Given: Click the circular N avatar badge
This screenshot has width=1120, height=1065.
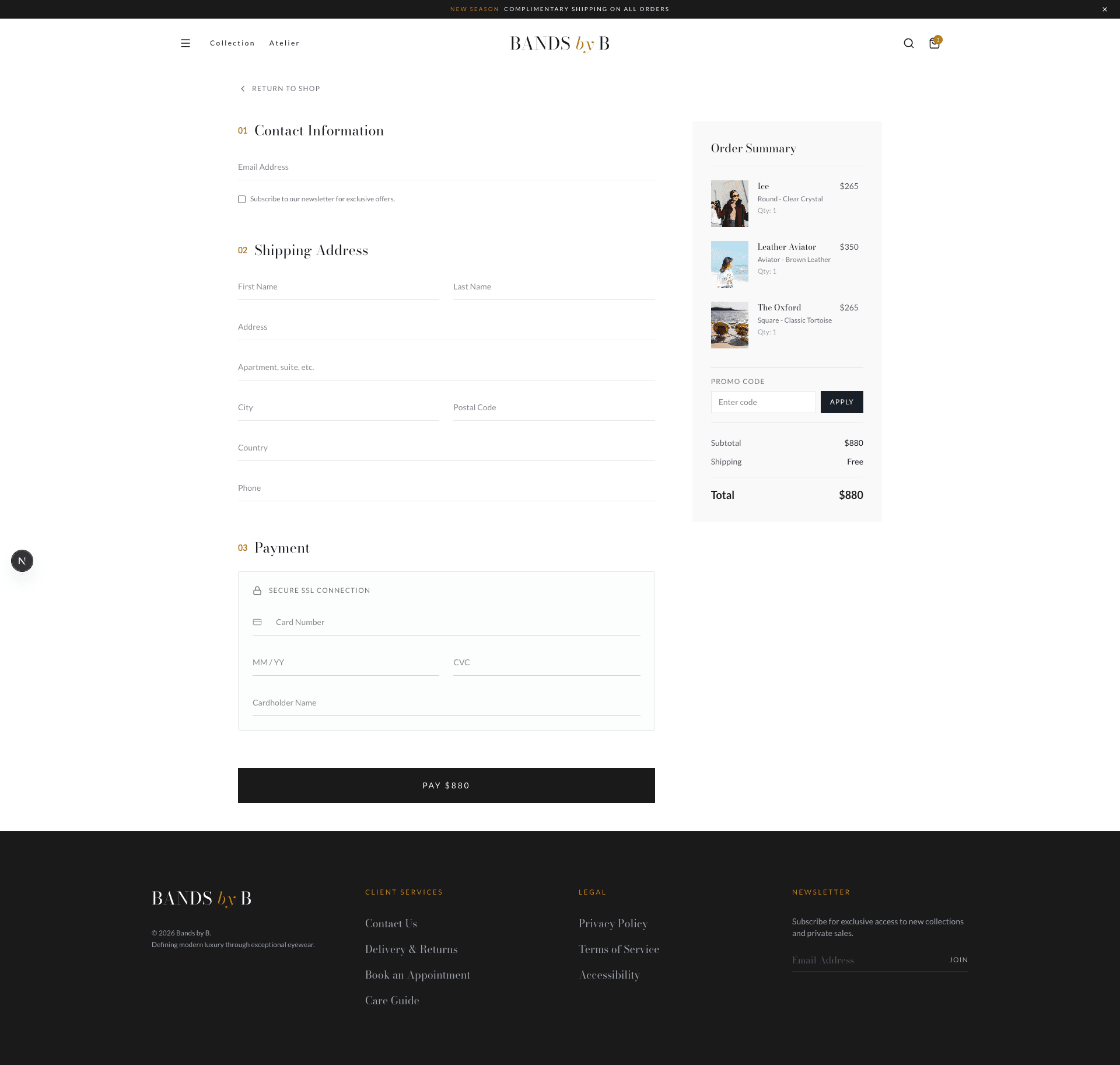Looking at the screenshot, I should click(x=22, y=560).
